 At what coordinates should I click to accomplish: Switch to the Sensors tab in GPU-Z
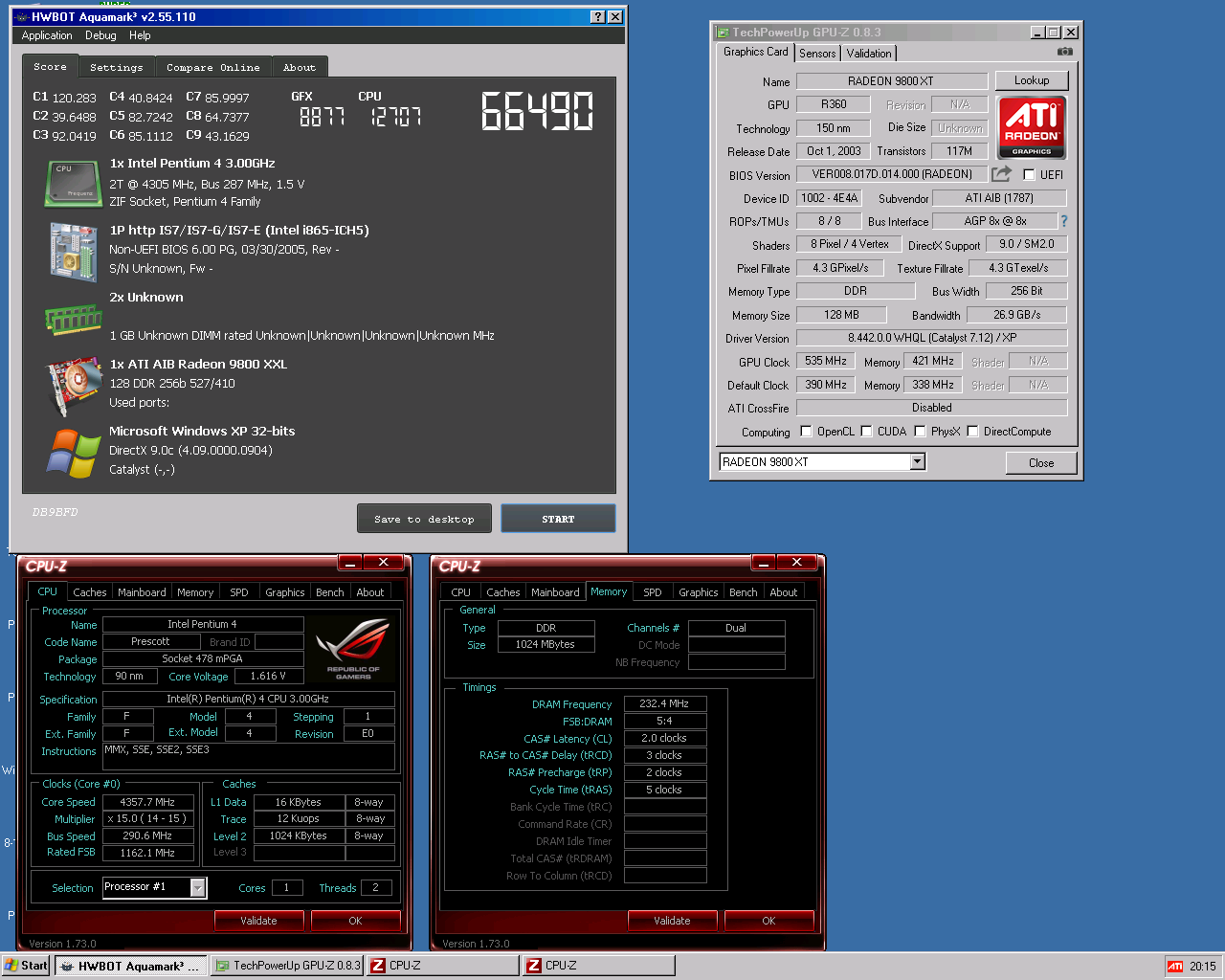click(817, 54)
